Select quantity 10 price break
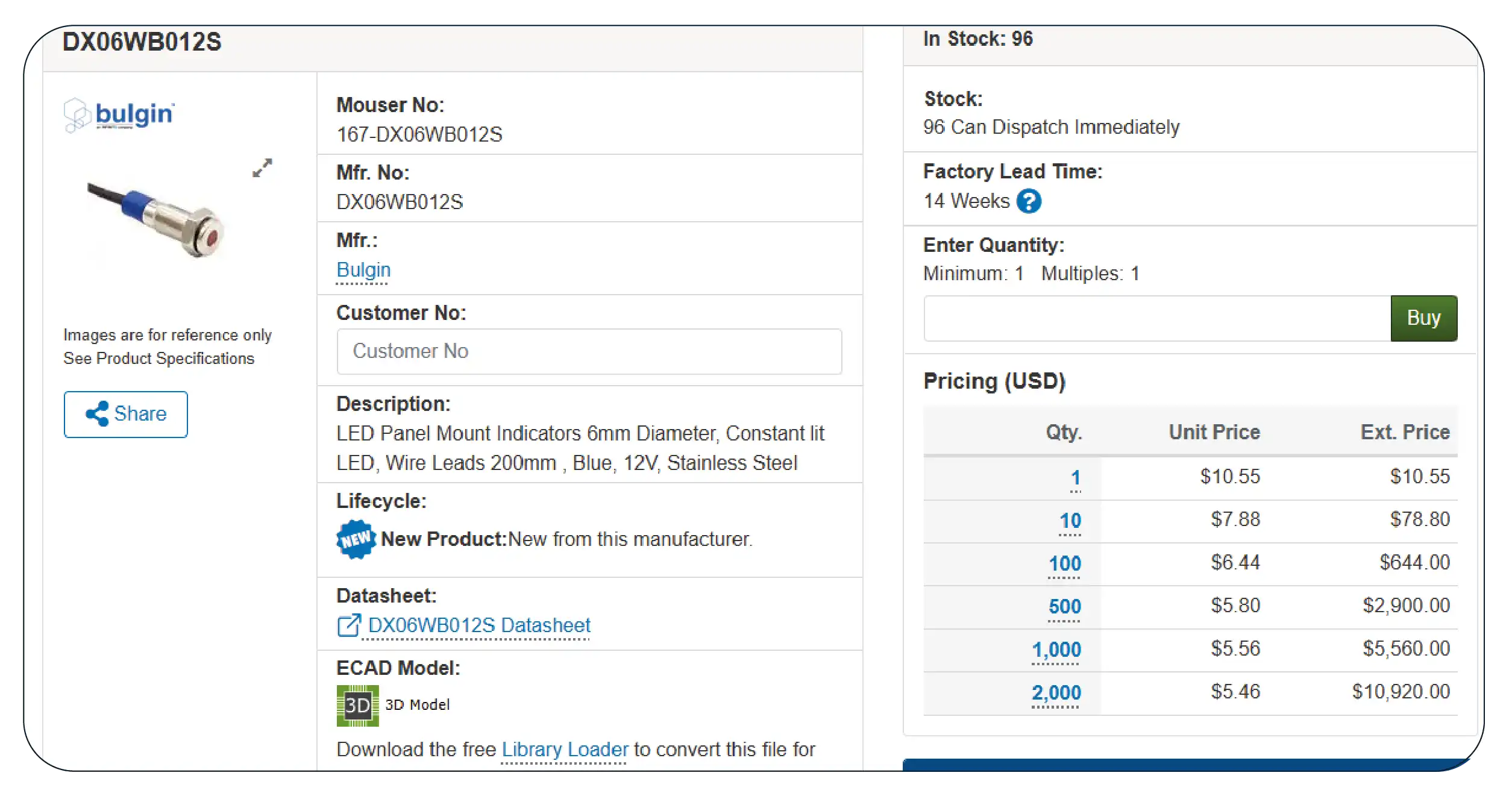This screenshot has width=1512, height=796. point(1070,521)
